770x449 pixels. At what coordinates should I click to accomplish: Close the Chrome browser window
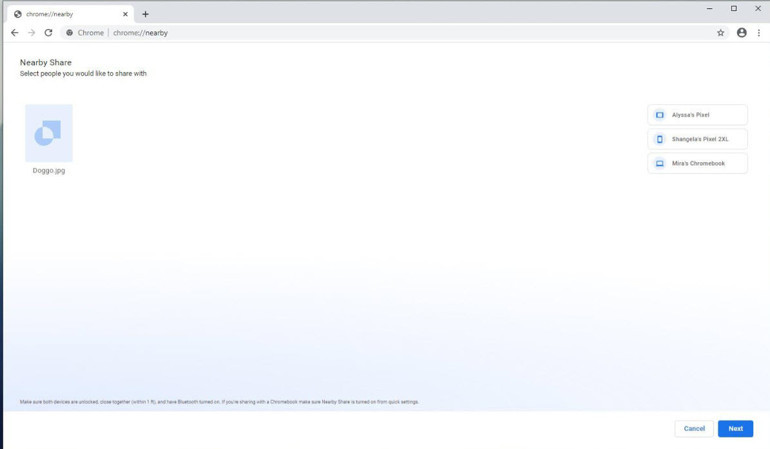(757, 8)
